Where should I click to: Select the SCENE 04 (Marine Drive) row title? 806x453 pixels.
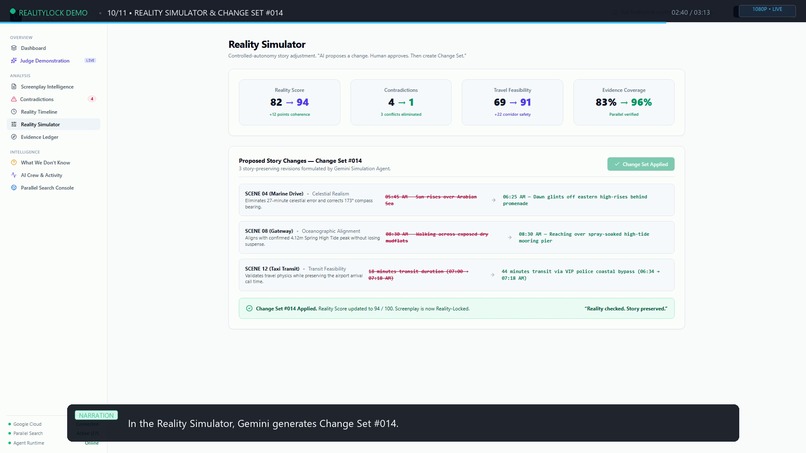pos(274,194)
